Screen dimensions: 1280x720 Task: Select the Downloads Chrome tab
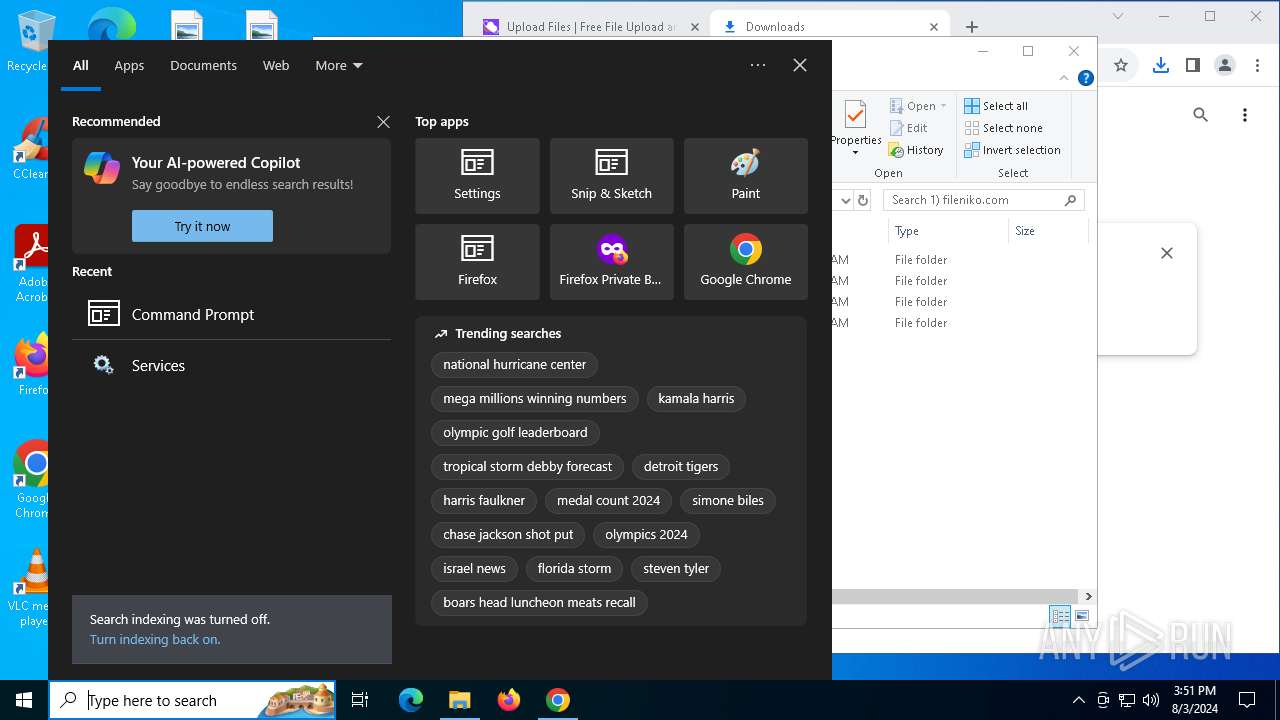coord(829,27)
